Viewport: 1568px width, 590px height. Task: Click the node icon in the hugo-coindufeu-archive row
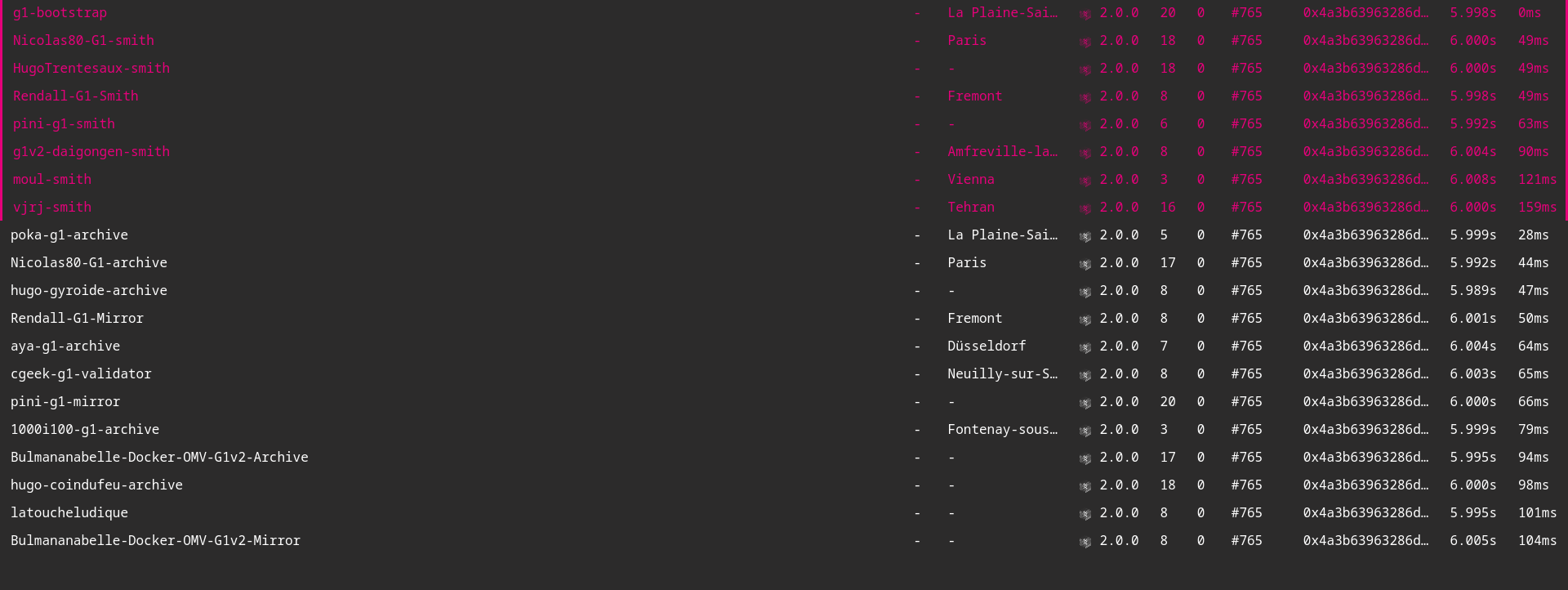click(1085, 486)
